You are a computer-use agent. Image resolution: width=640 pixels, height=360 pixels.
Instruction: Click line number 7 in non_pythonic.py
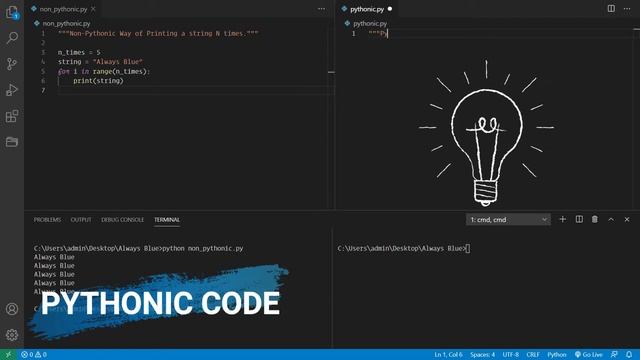coord(43,90)
